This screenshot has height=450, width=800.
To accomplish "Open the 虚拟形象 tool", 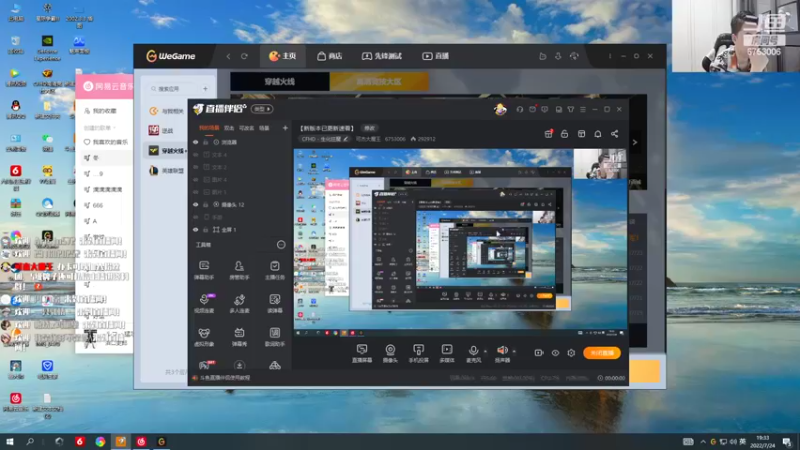I will pos(204,337).
